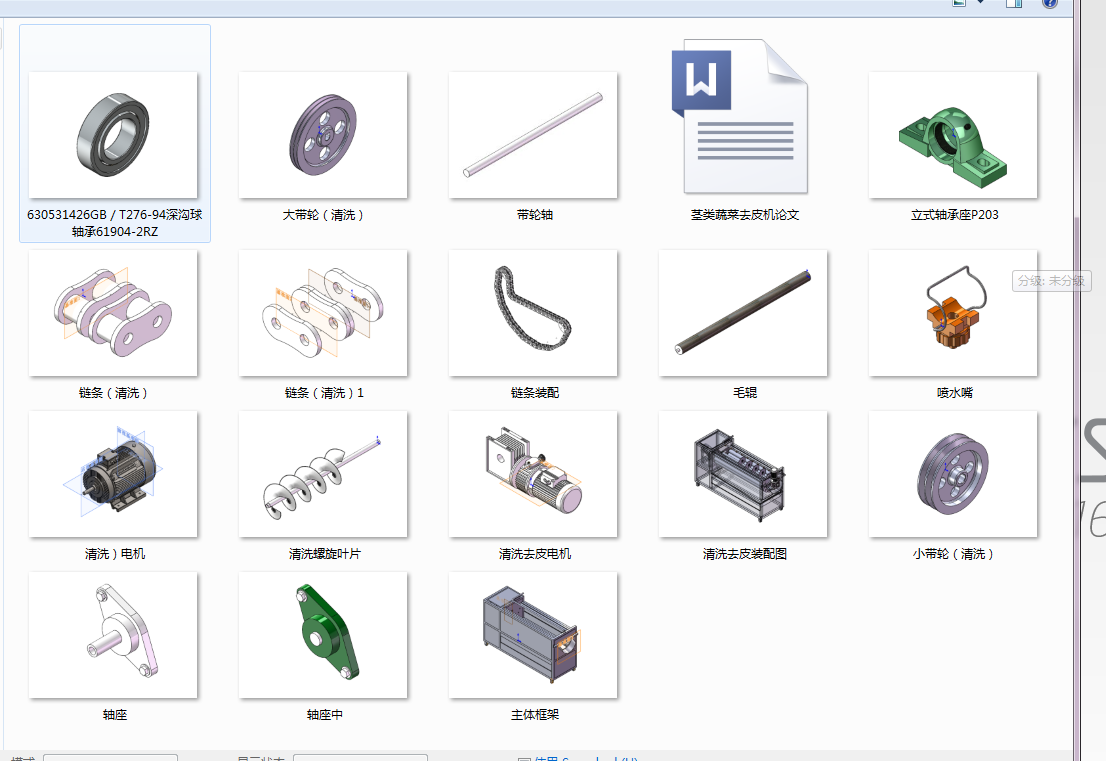Select the green 轴座中 flange thumbnail
The image size is (1106, 761).
[323, 635]
